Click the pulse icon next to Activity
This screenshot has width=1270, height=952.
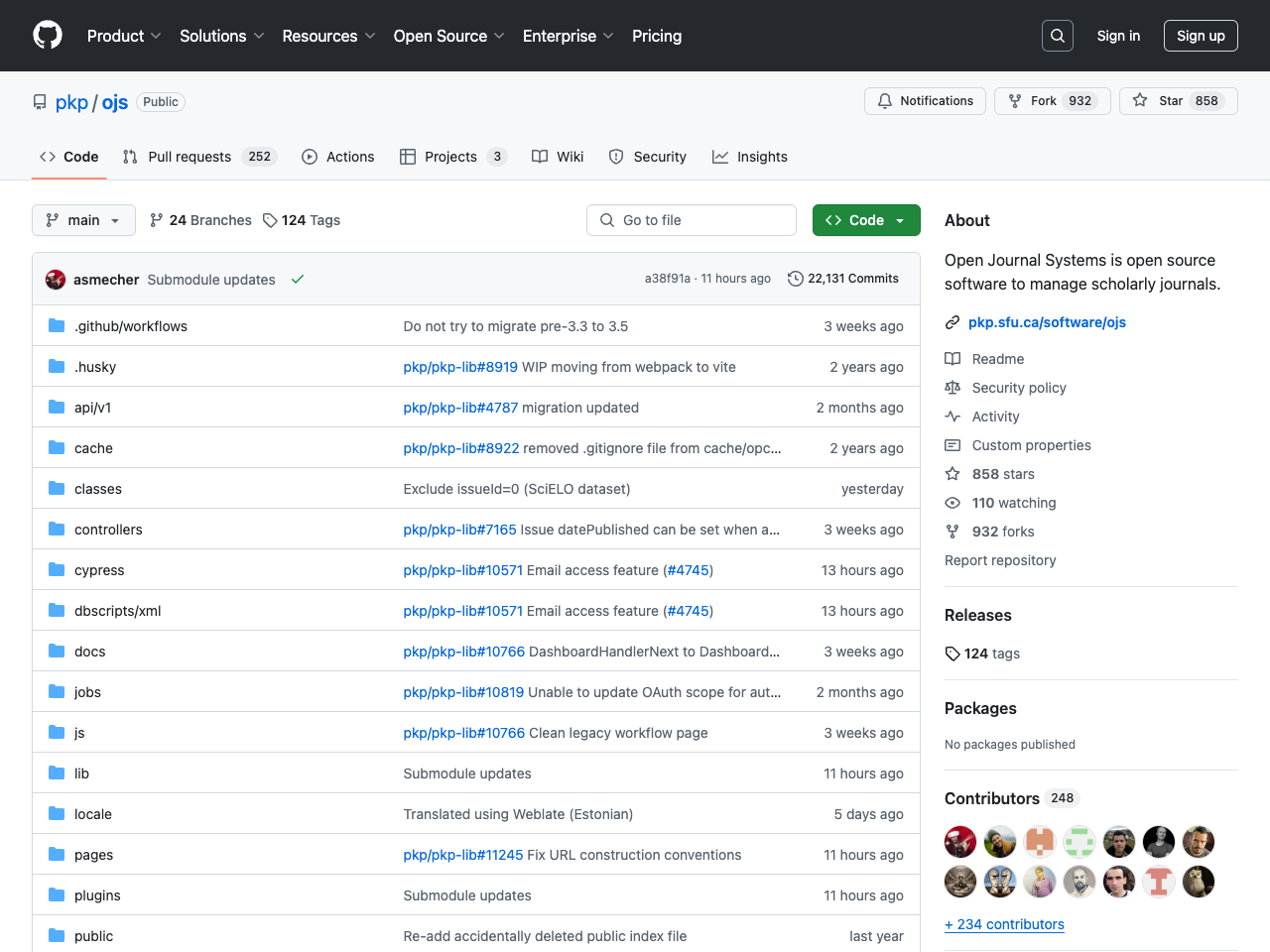click(x=952, y=416)
